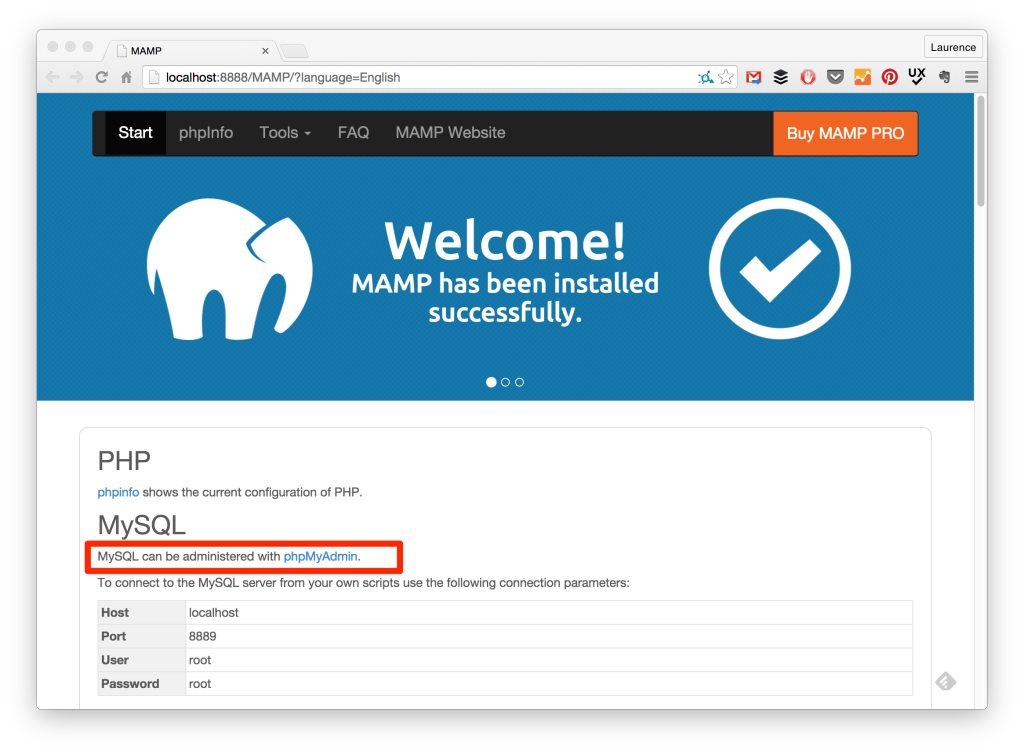
Task: Expand the Tools dropdown menu
Action: pos(285,133)
